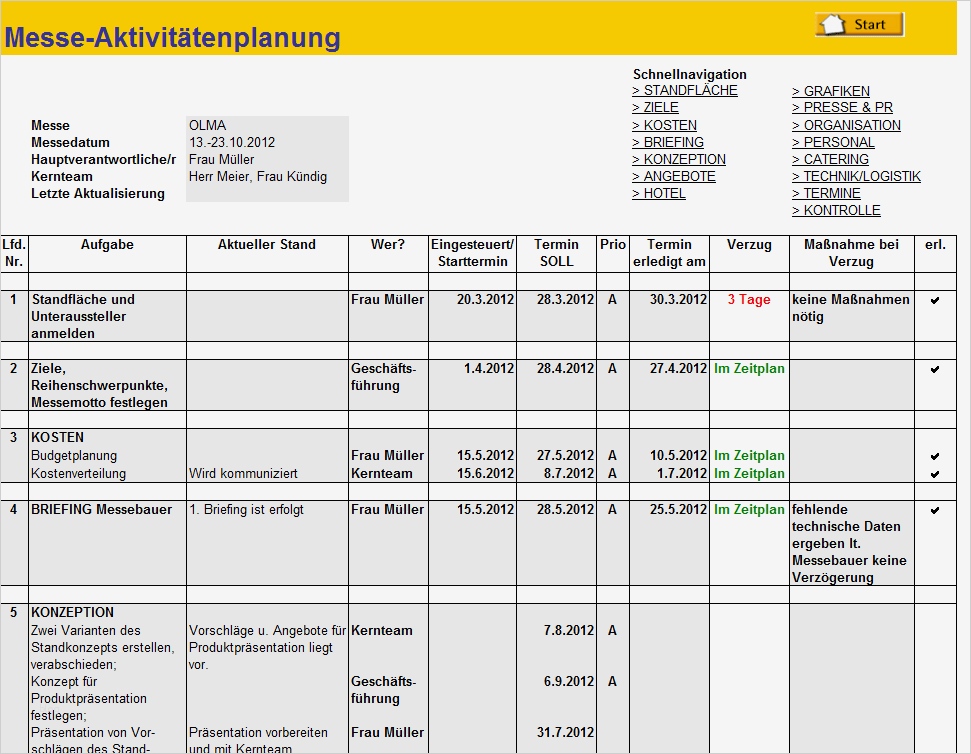The width and height of the screenshot is (971, 754).
Task: Click the '1. Briefing ist erfolgt' cell
Action: point(267,543)
